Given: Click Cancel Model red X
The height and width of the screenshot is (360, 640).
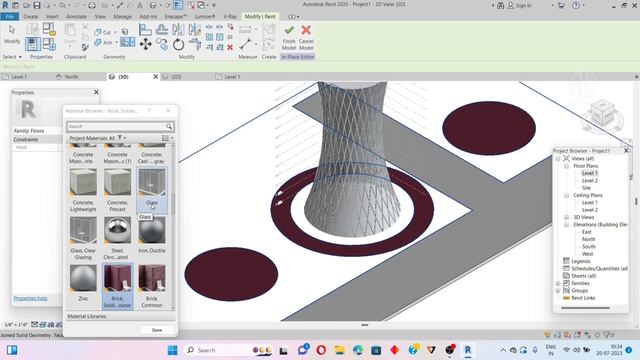Looking at the screenshot, I should click(x=306, y=37).
